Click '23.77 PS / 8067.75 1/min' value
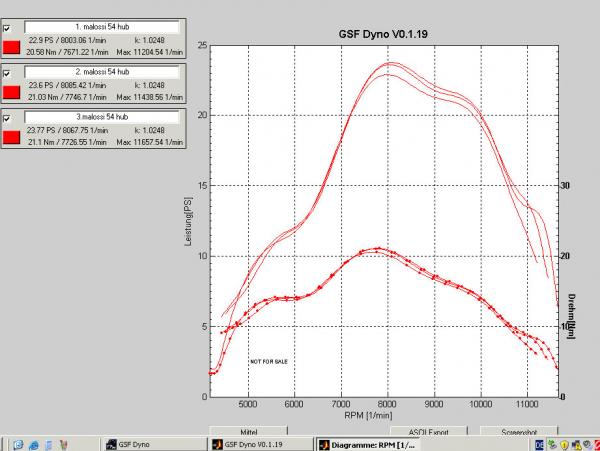The height and width of the screenshot is (451, 600). pos(67,130)
